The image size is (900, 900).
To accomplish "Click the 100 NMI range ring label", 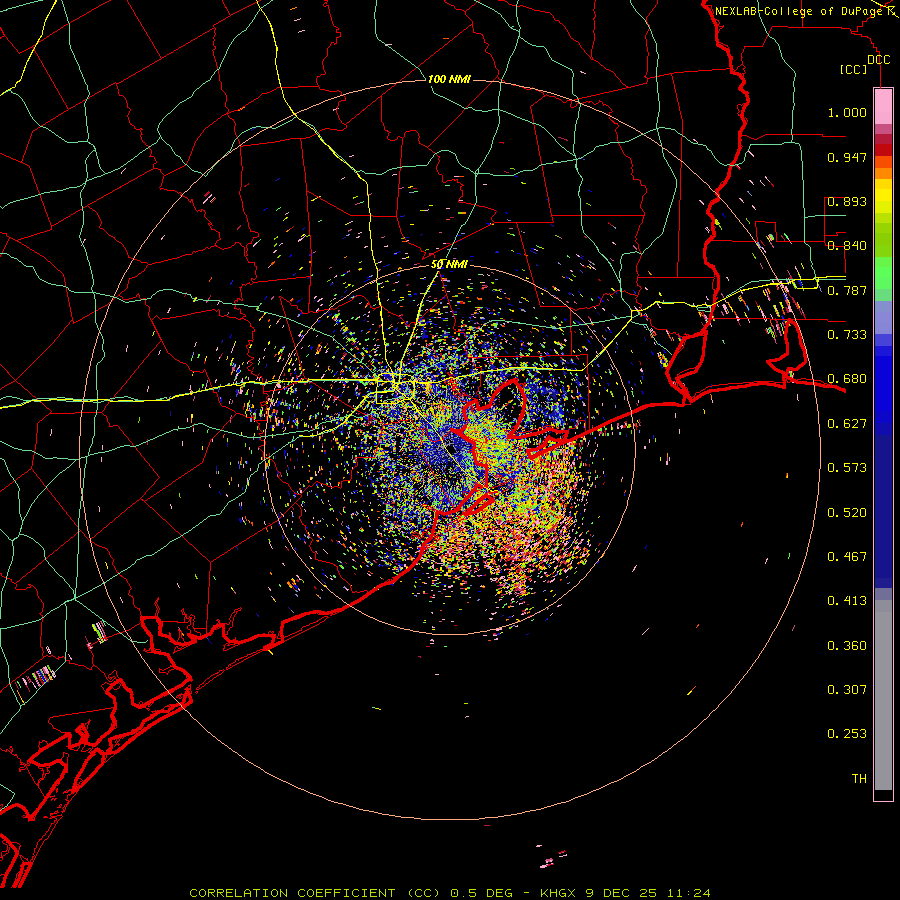I will [x=449, y=79].
